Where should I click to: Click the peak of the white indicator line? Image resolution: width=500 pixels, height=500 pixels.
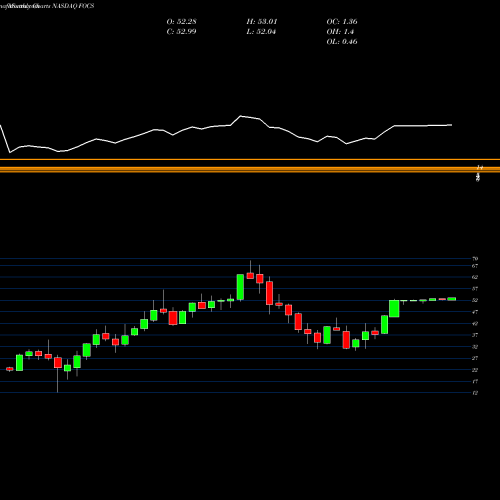241,116
